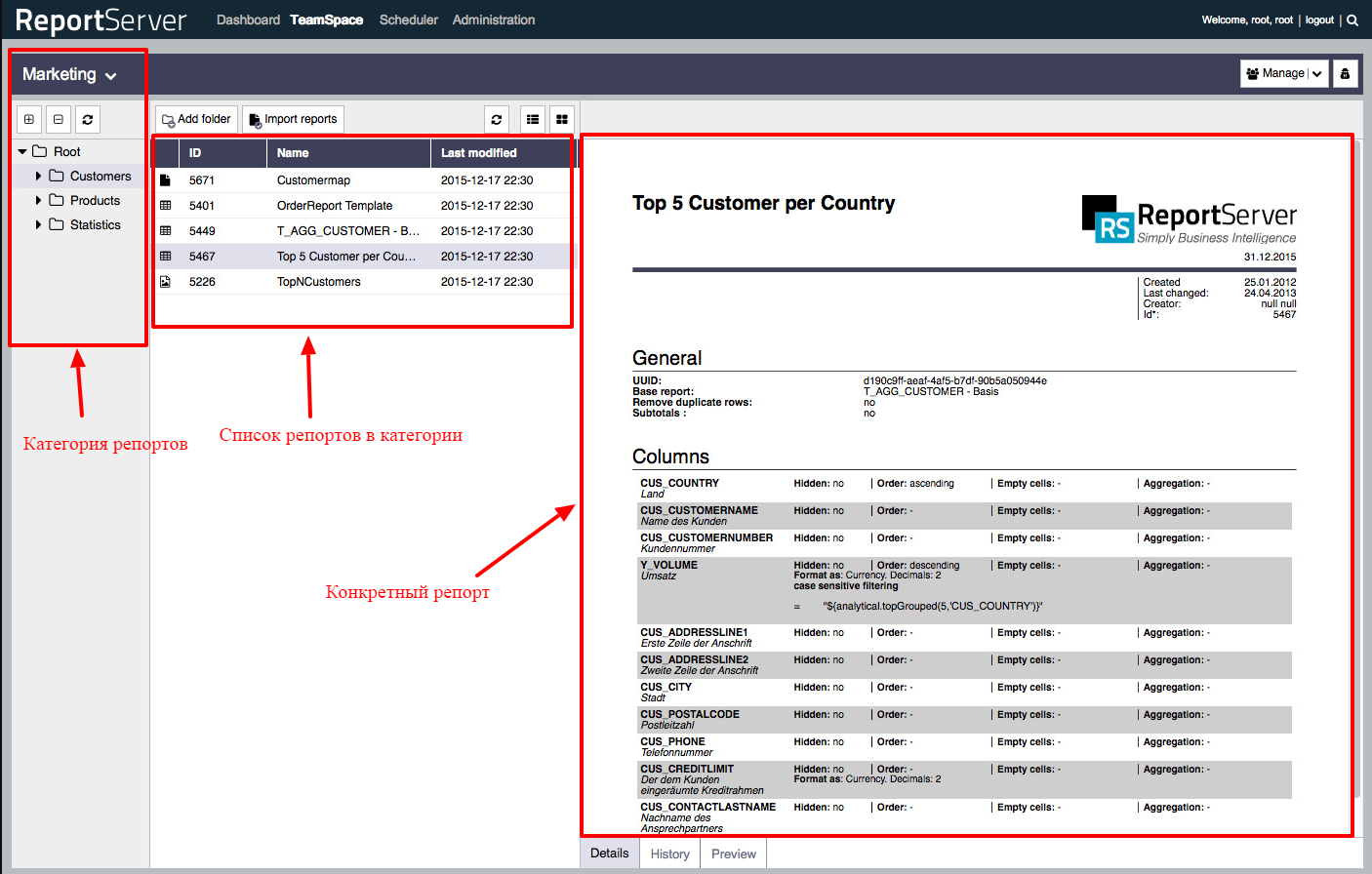Click the T_AGG_CUSTOMER row table icon
The height and width of the screenshot is (874, 1372).
(165, 231)
